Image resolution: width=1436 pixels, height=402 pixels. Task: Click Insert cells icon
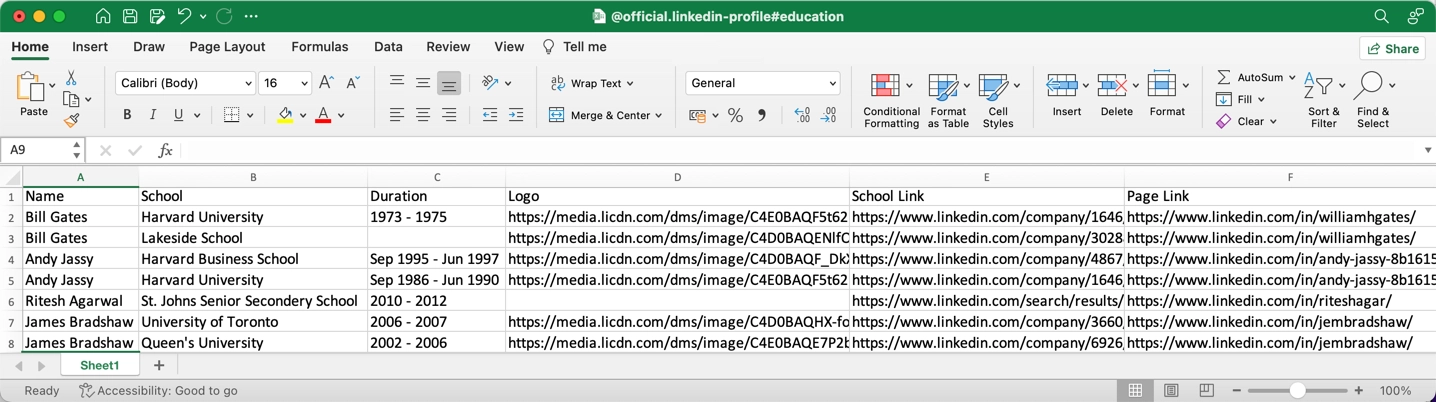1062,86
